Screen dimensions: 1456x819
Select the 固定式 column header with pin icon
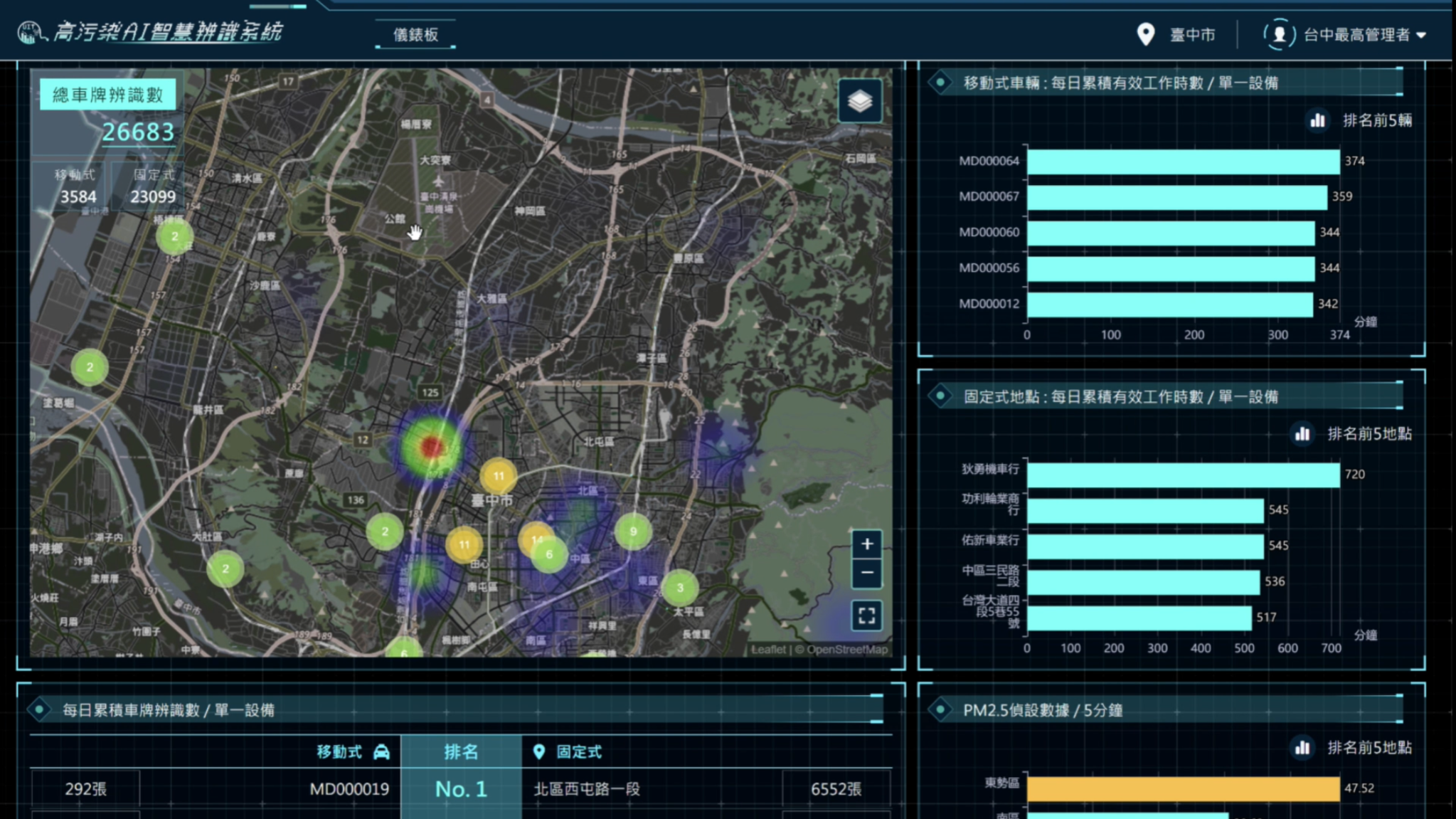[x=567, y=751]
